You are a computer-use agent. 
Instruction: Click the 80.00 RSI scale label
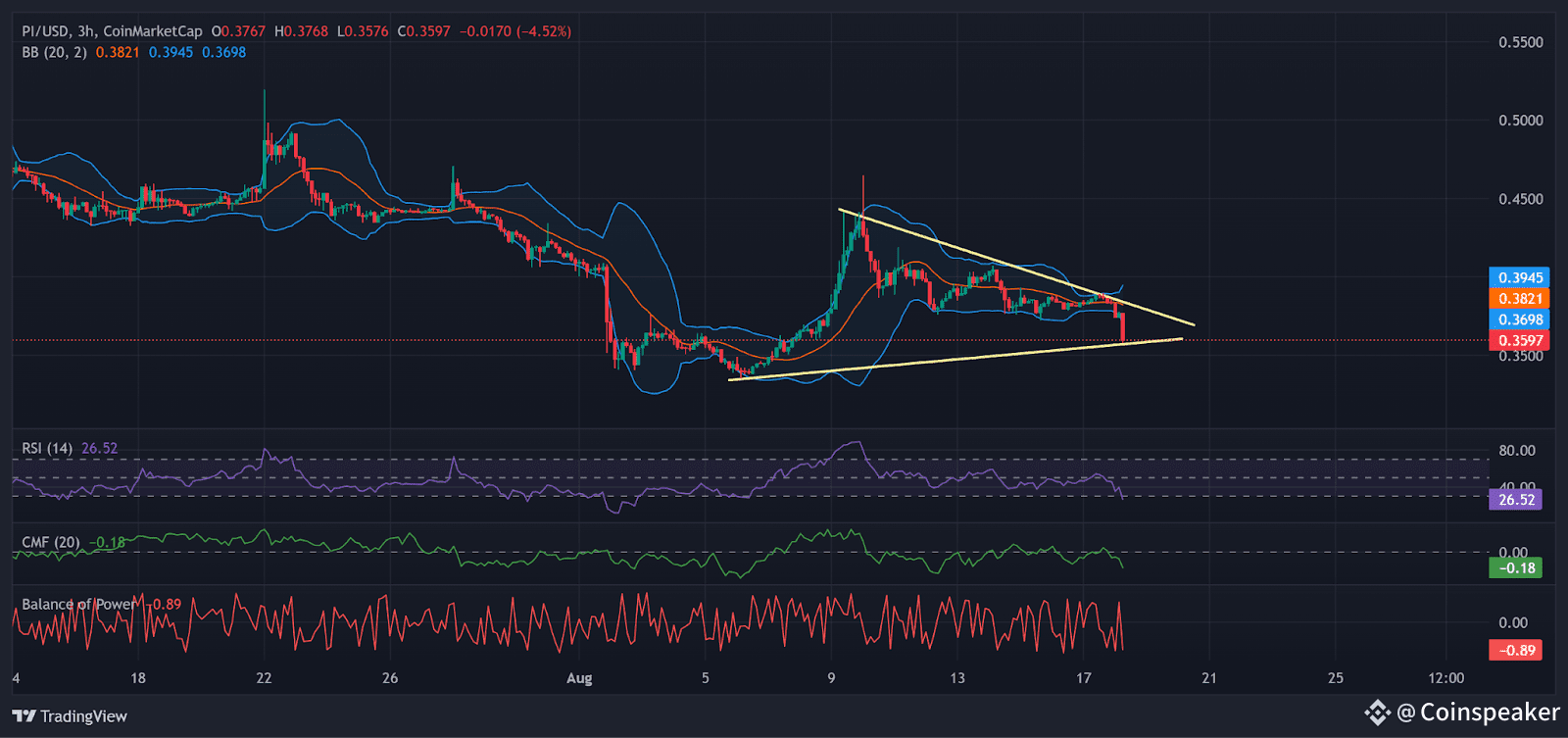click(x=1517, y=451)
